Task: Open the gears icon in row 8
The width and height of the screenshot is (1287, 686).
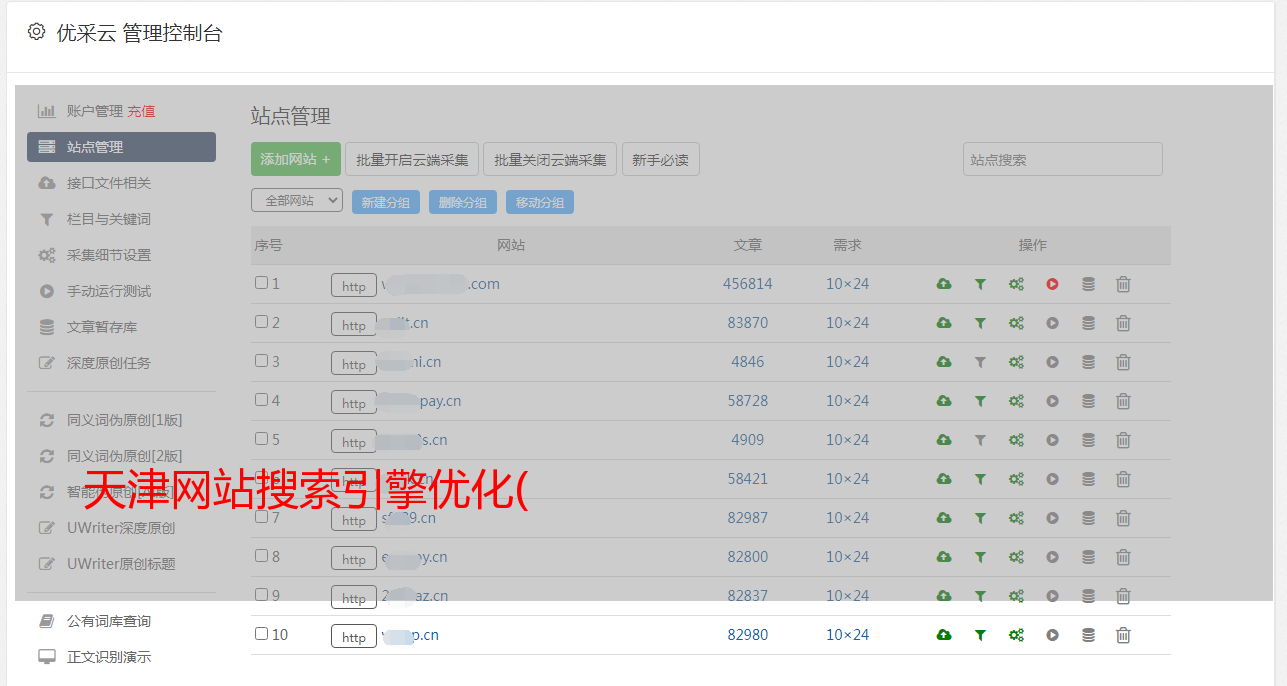Action: [1016, 557]
